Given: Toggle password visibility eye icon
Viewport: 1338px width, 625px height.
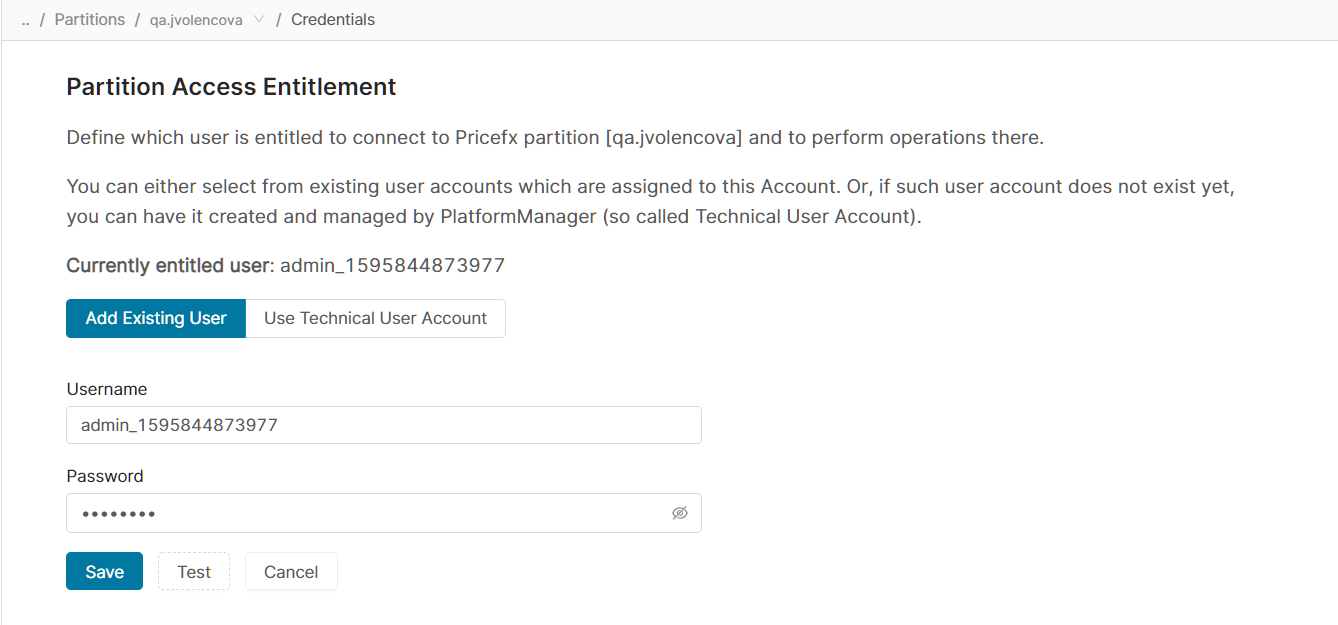Looking at the screenshot, I should [680, 513].
